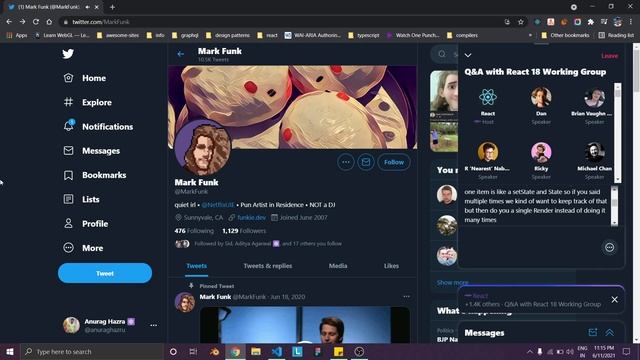Open a new browser tab

(112, 7)
